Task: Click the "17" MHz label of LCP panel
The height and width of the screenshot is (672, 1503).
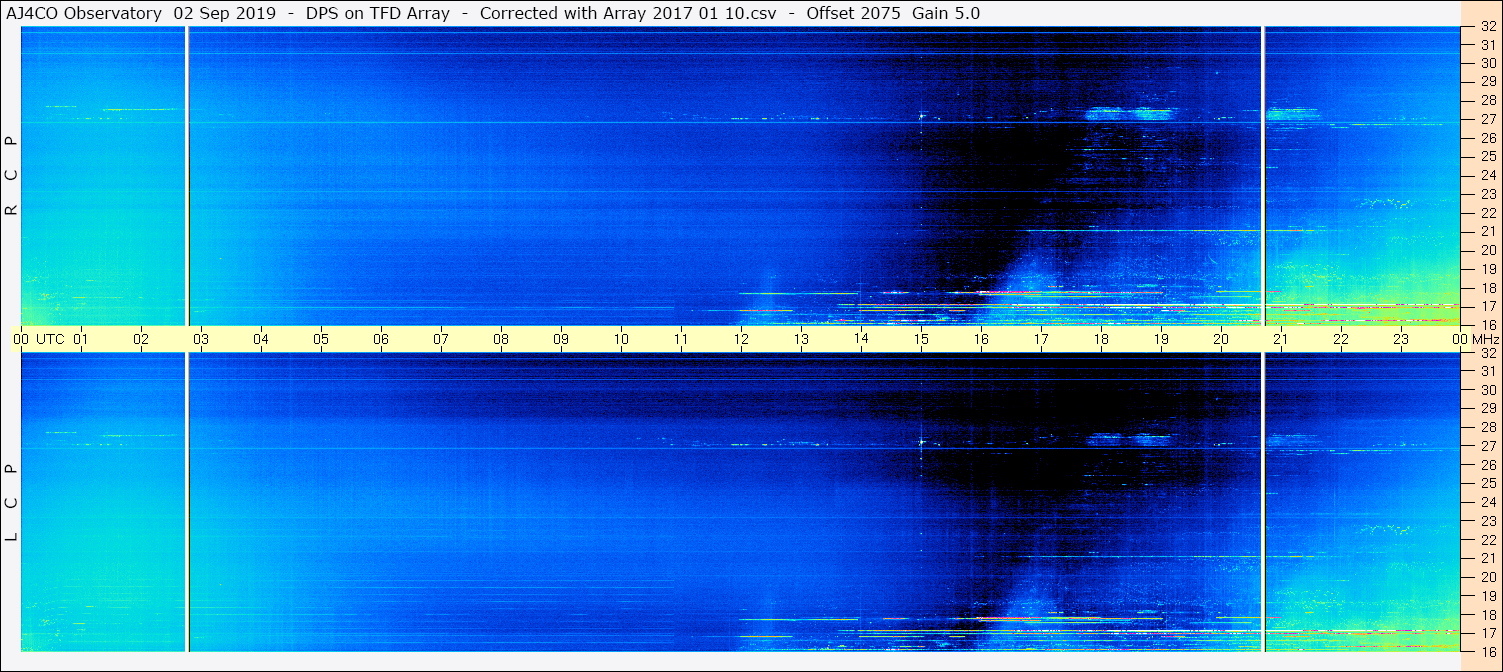Action: [1488, 633]
